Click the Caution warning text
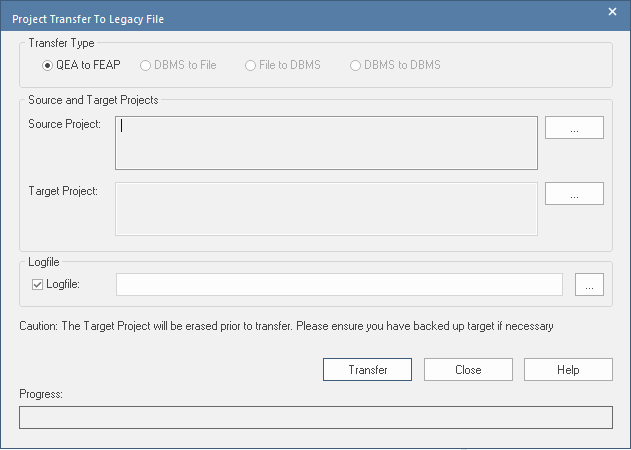This screenshot has height=450, width=631. (x=286, y=326)
